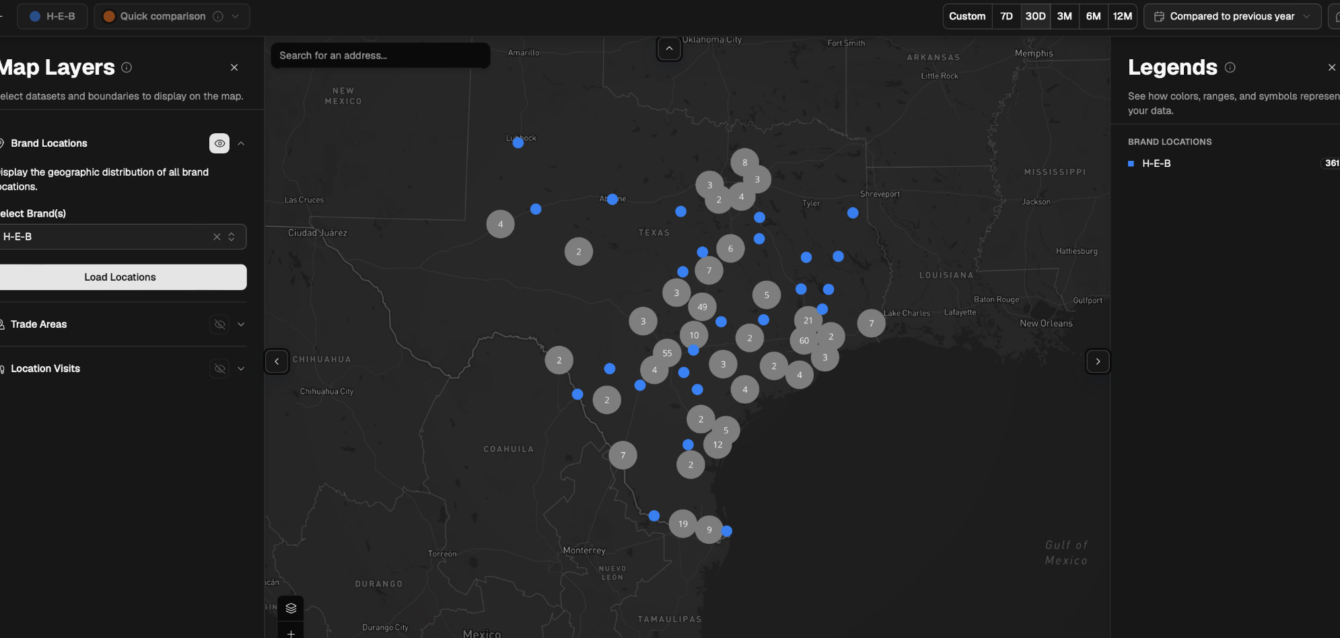Click the 7 cluster near Lake Charles

coord(871,323)
